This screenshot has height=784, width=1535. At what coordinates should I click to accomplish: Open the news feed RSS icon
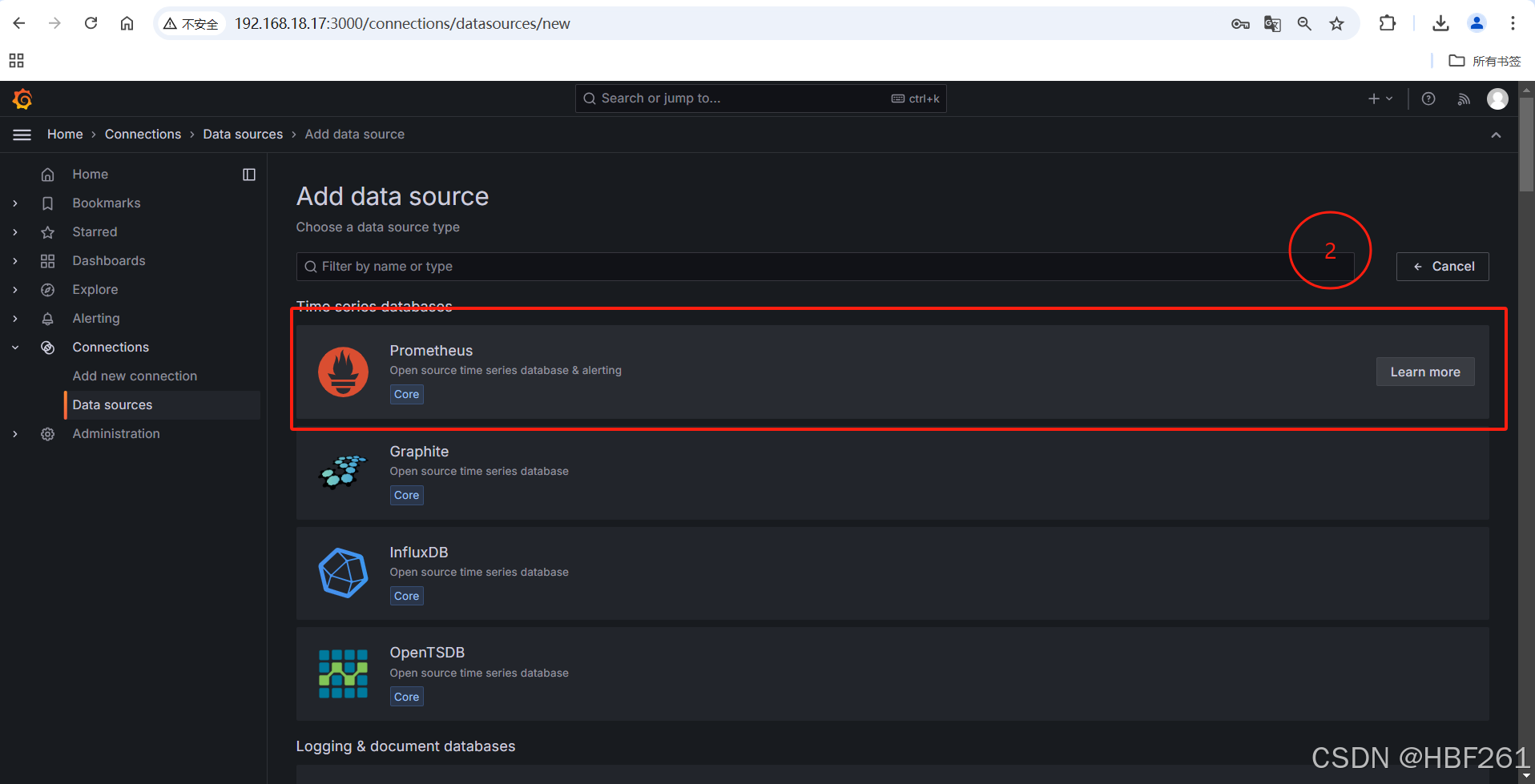[x=1464, y=99]
